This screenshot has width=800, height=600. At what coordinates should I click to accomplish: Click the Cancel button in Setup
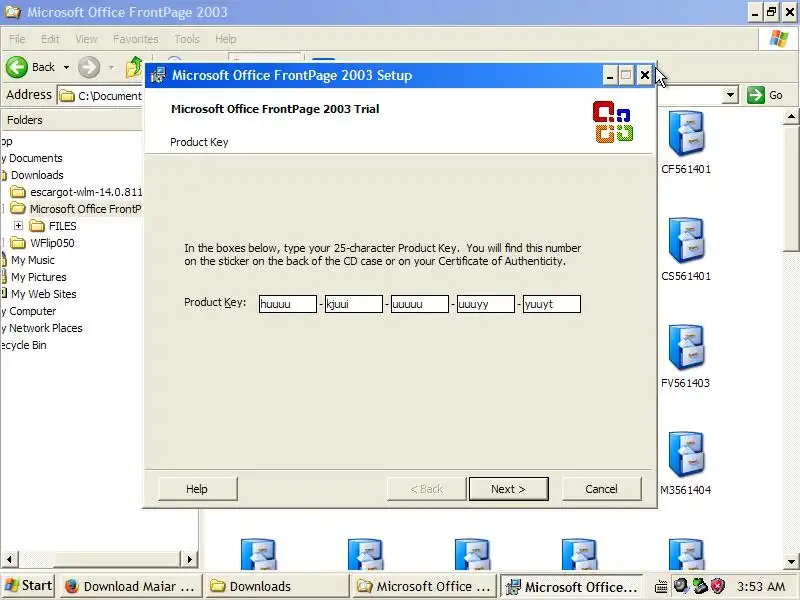[601, 489]
